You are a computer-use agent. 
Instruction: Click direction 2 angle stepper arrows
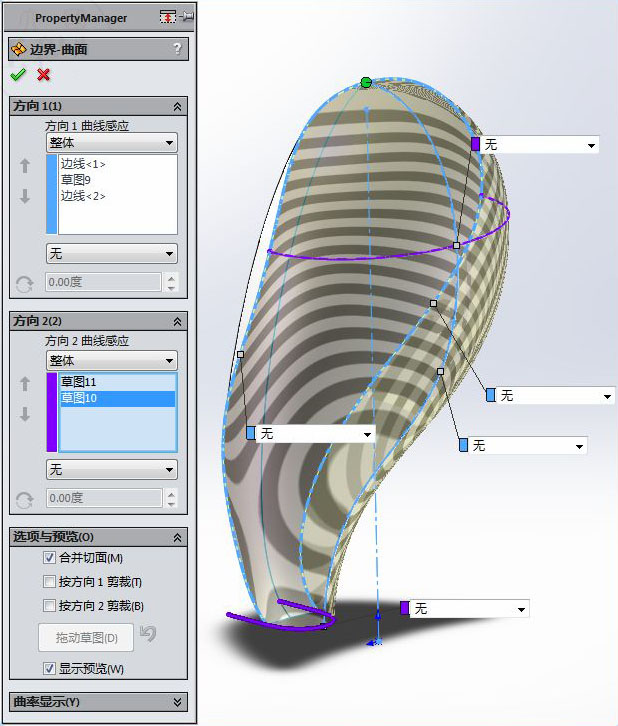[171, 498]
